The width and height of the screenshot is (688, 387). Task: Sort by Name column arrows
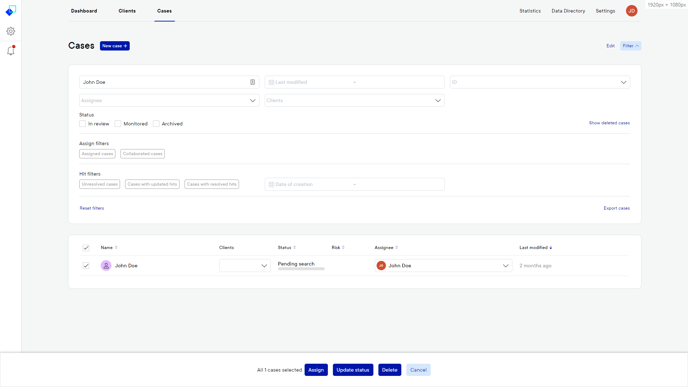pos(116,247)
